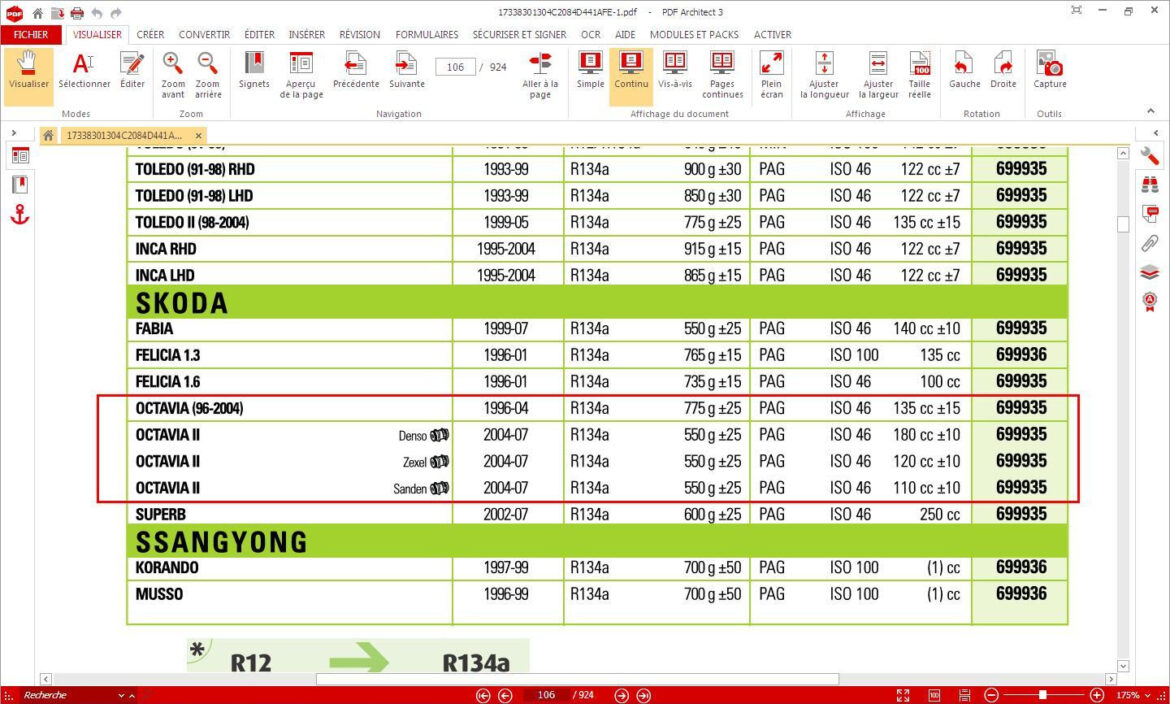The image size is (1170, 704).
Task: Click the print icon in title bar
Action: pos(76,12)
